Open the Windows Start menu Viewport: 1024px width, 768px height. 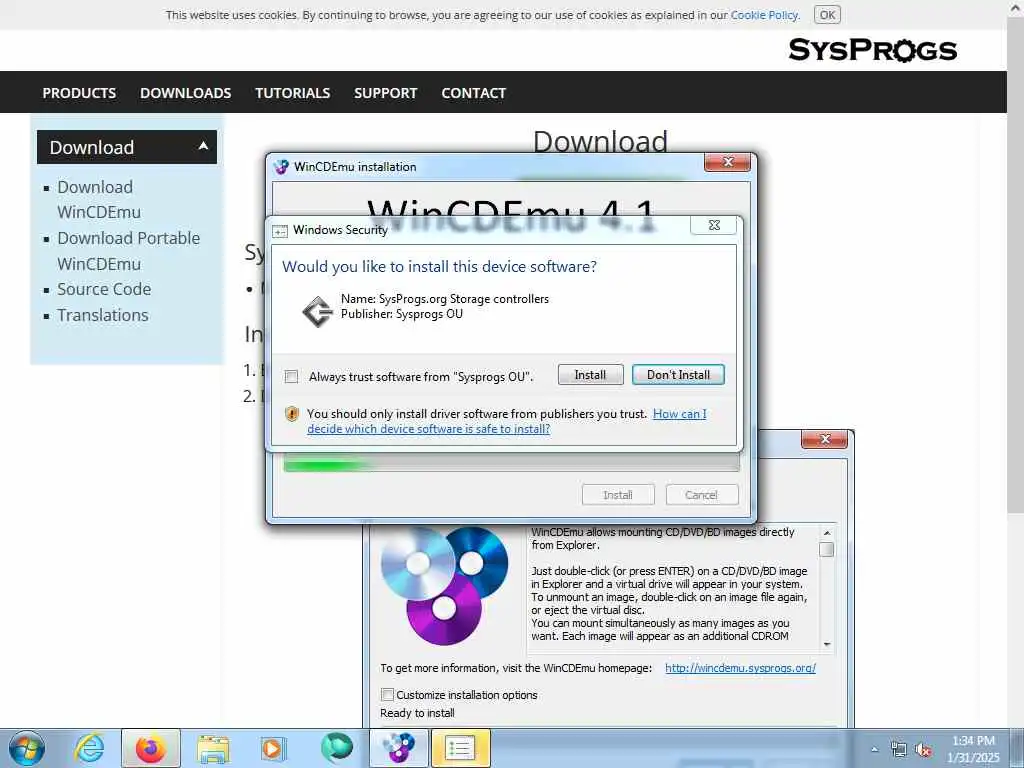click(27, 748)
